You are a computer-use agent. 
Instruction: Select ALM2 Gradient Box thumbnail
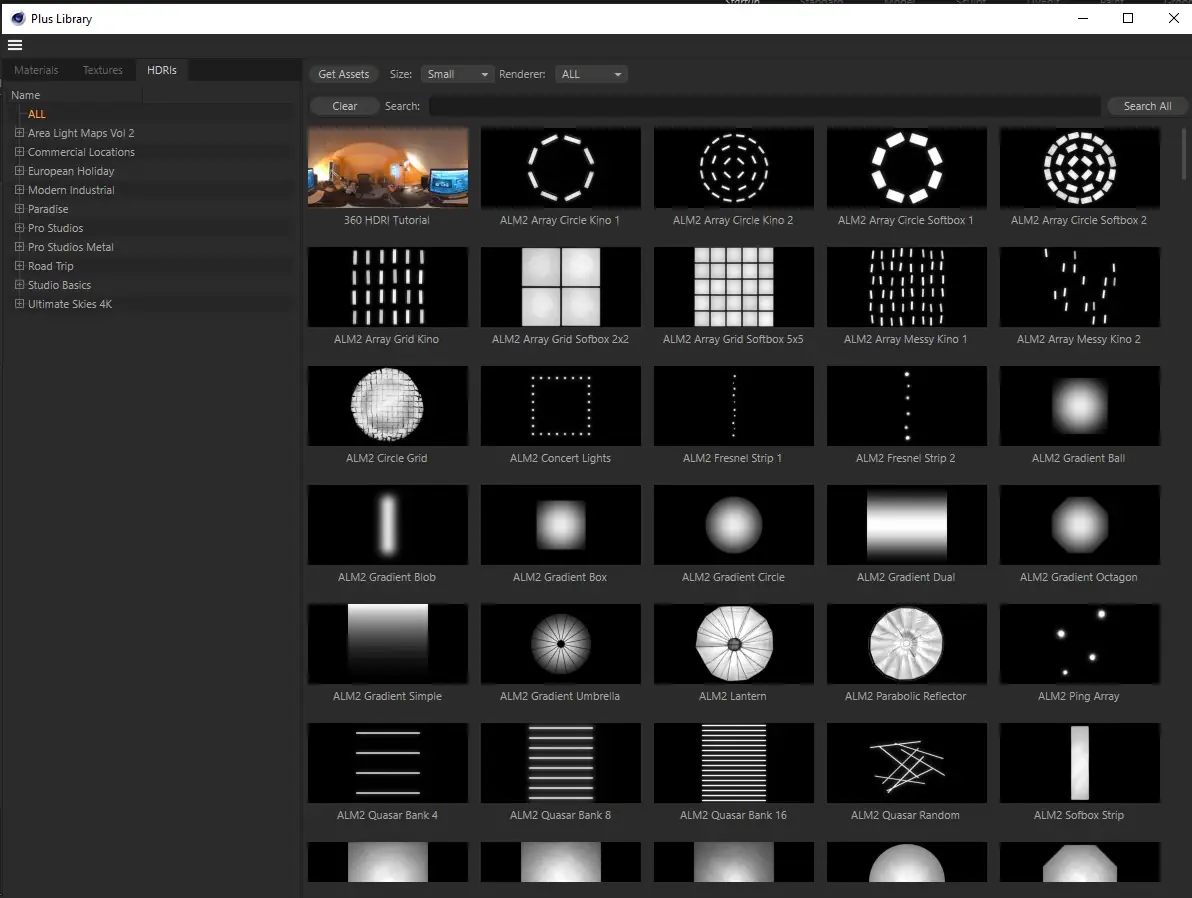coord(561,525)
